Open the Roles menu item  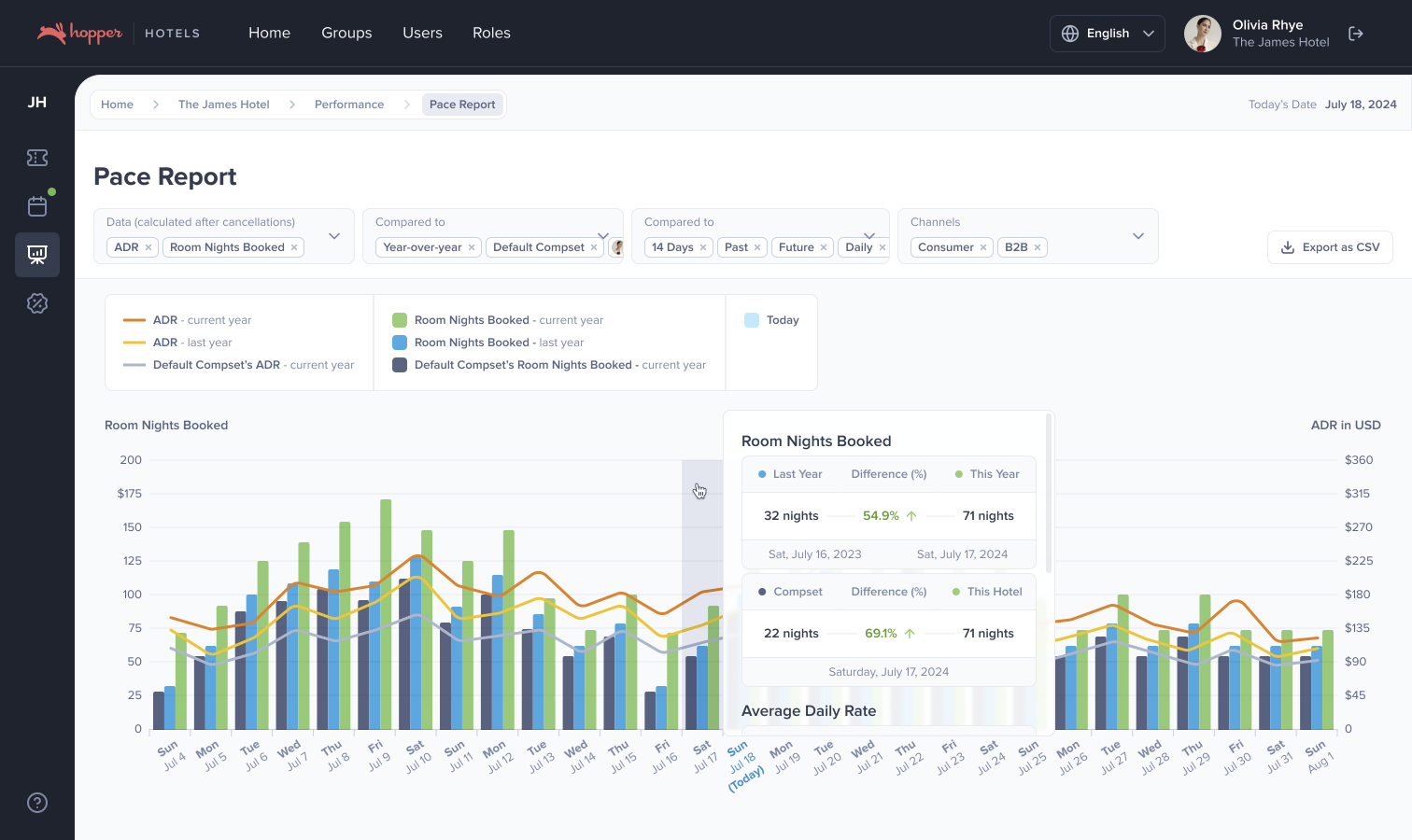491,33
